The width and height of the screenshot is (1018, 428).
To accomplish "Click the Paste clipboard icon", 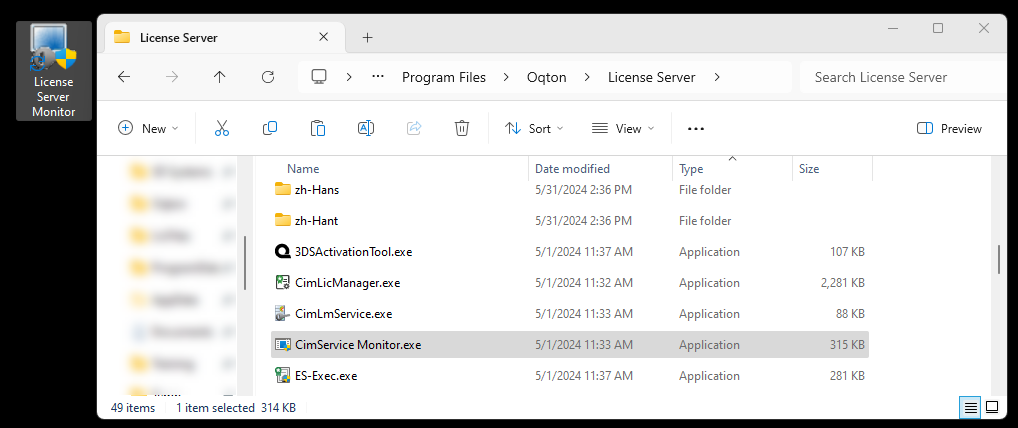I will point(318,128).
